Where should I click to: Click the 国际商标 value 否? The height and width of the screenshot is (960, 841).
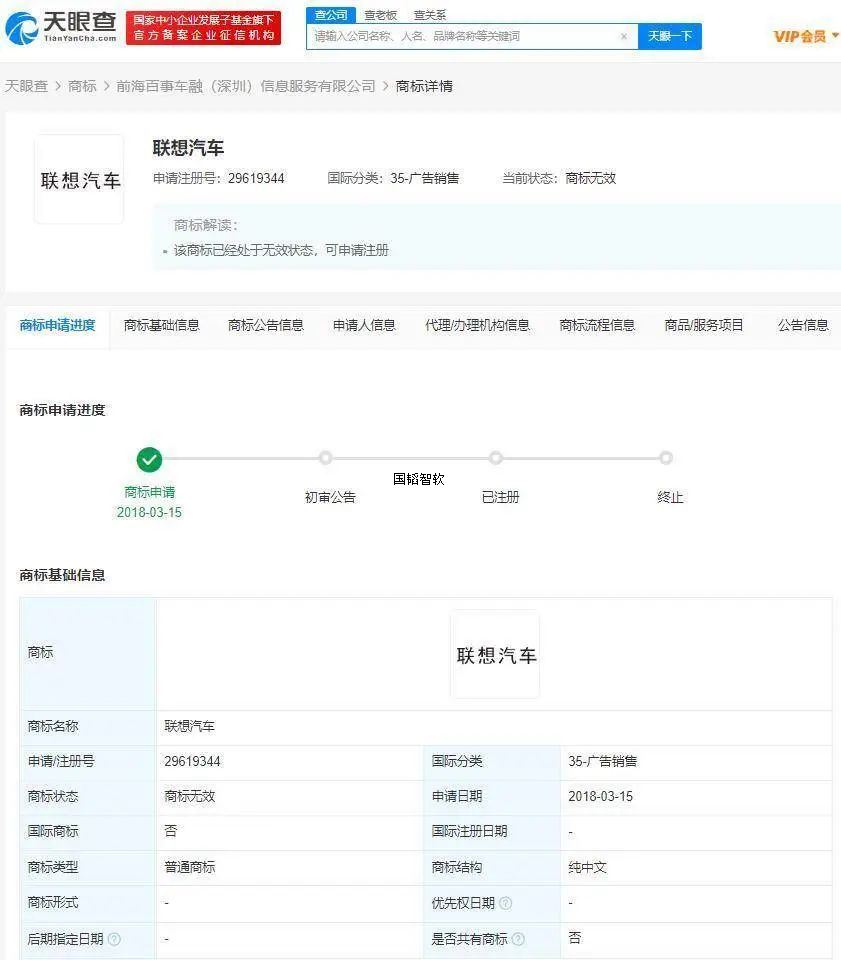tap(170, 831)
